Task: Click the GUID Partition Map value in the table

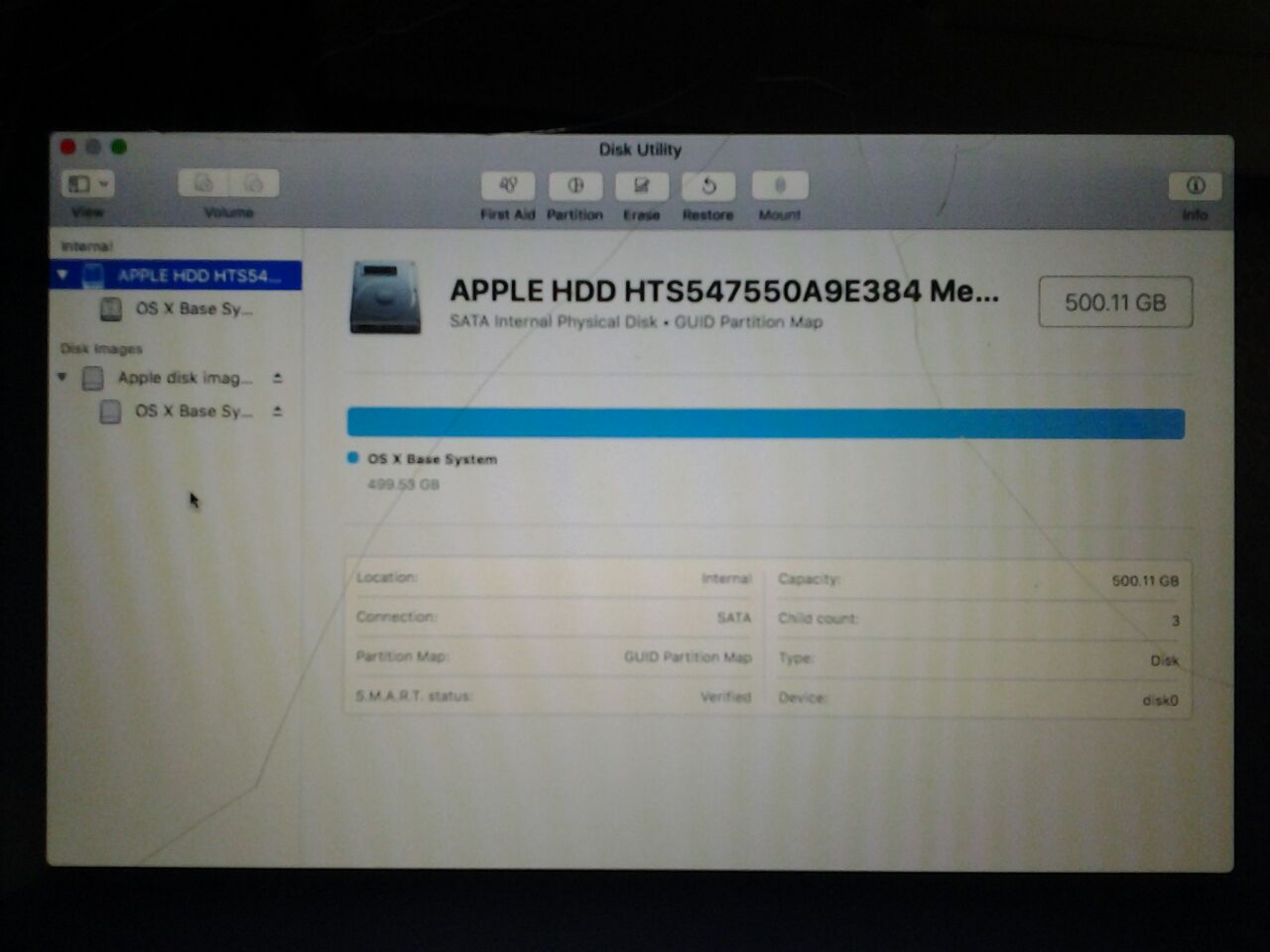Action: pos(688,656)
